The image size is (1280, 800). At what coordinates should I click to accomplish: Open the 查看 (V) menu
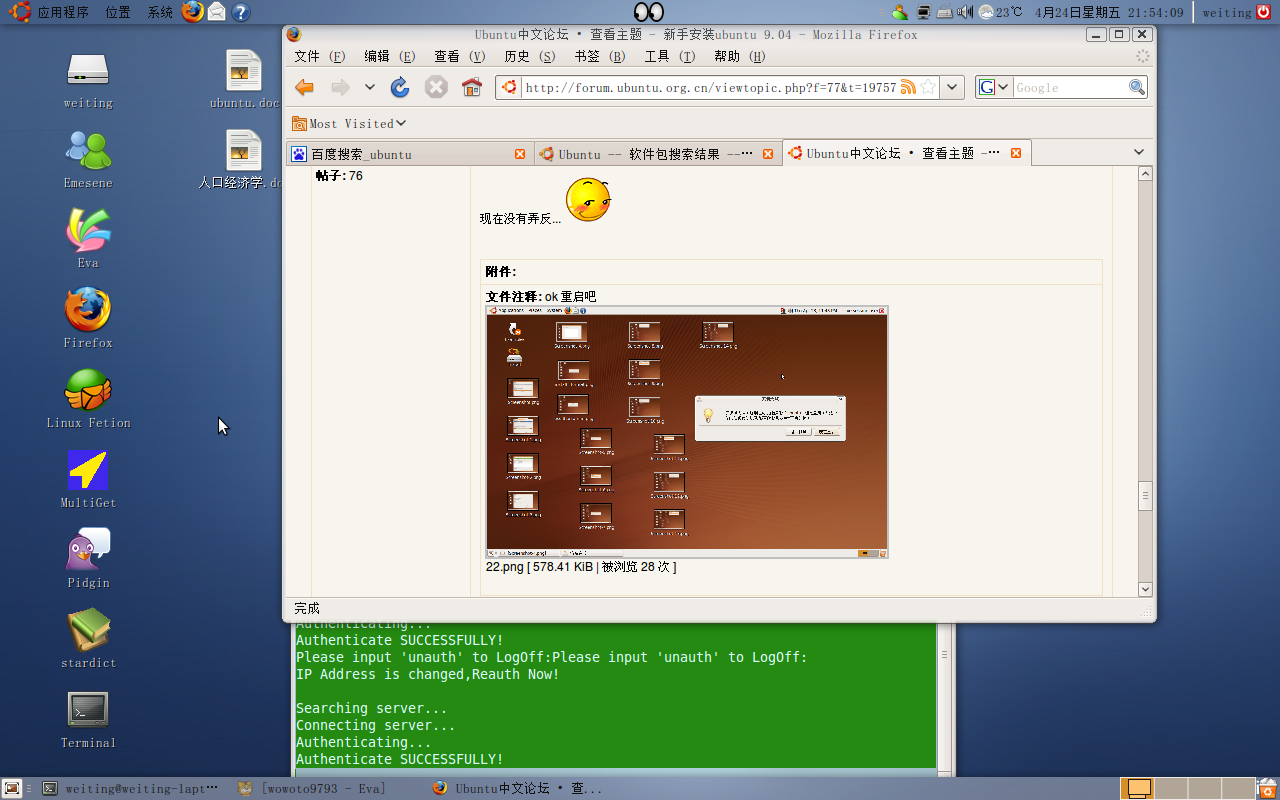pyautogui.click(x=459, y=57)
